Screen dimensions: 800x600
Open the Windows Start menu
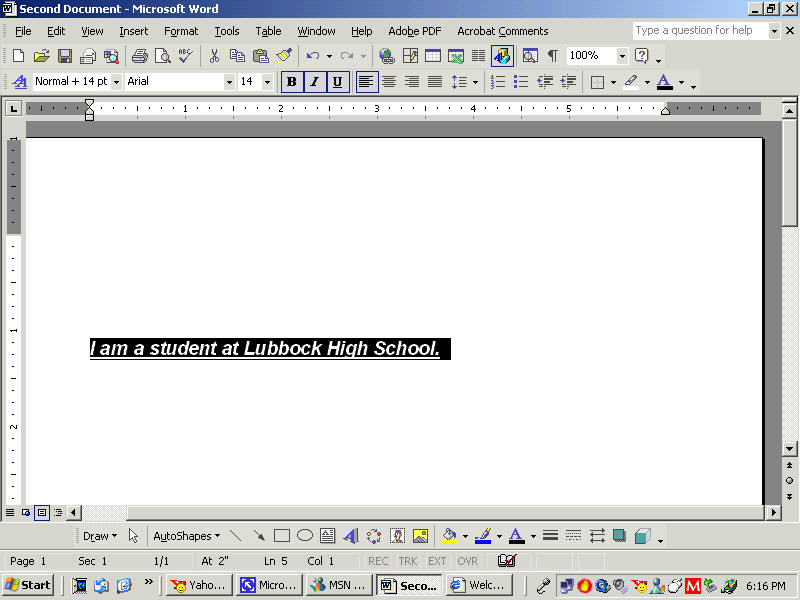click(29, 585)
